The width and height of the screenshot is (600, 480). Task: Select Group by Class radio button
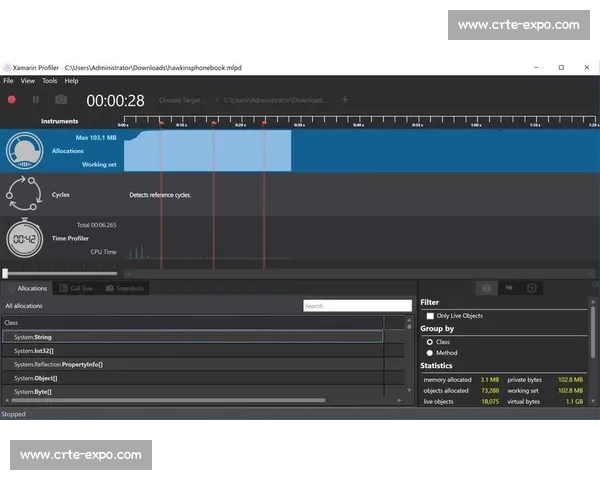coord(430,342)
